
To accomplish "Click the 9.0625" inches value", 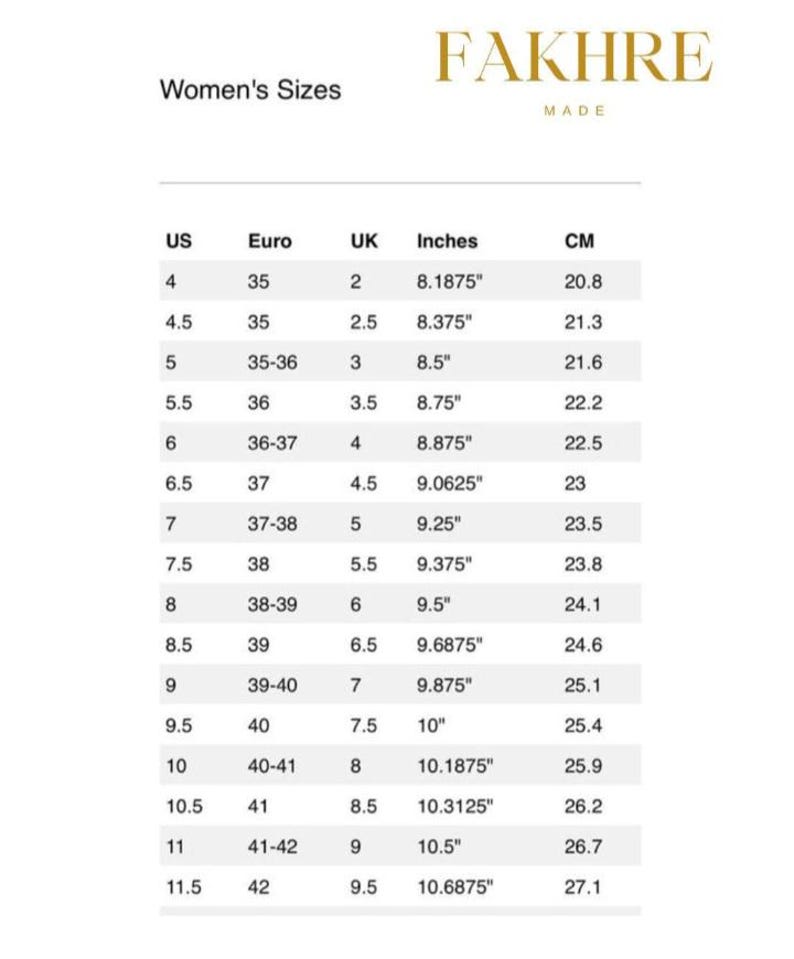I will pyautogui.click(x=450, y=483).
